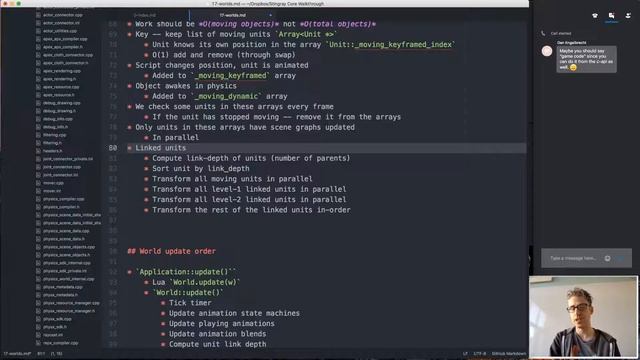Click 'Application::update()' code line

coord(186,272)
